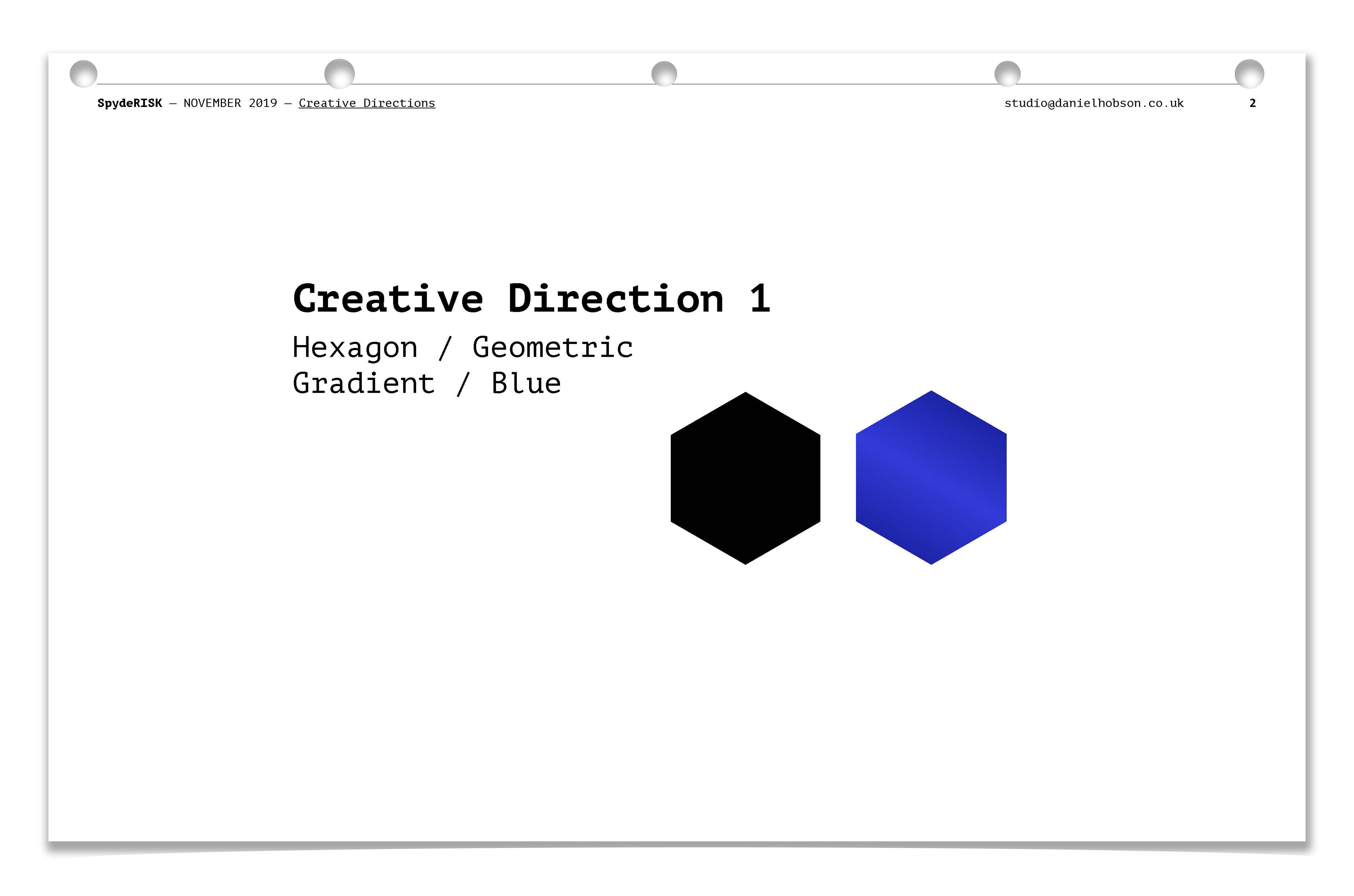Open the Creative Directions underlined link
This screenshot has height=896, width=1354.
(x=367, y=103)
